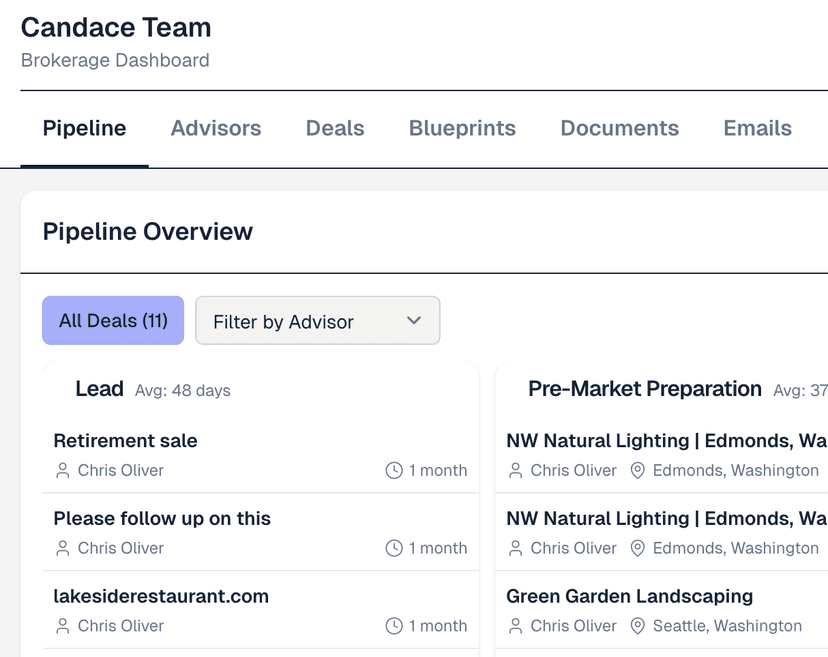The image size is (828, 657).
Task: Click clock icon in Please follow up row
Action: click(394, 548)
